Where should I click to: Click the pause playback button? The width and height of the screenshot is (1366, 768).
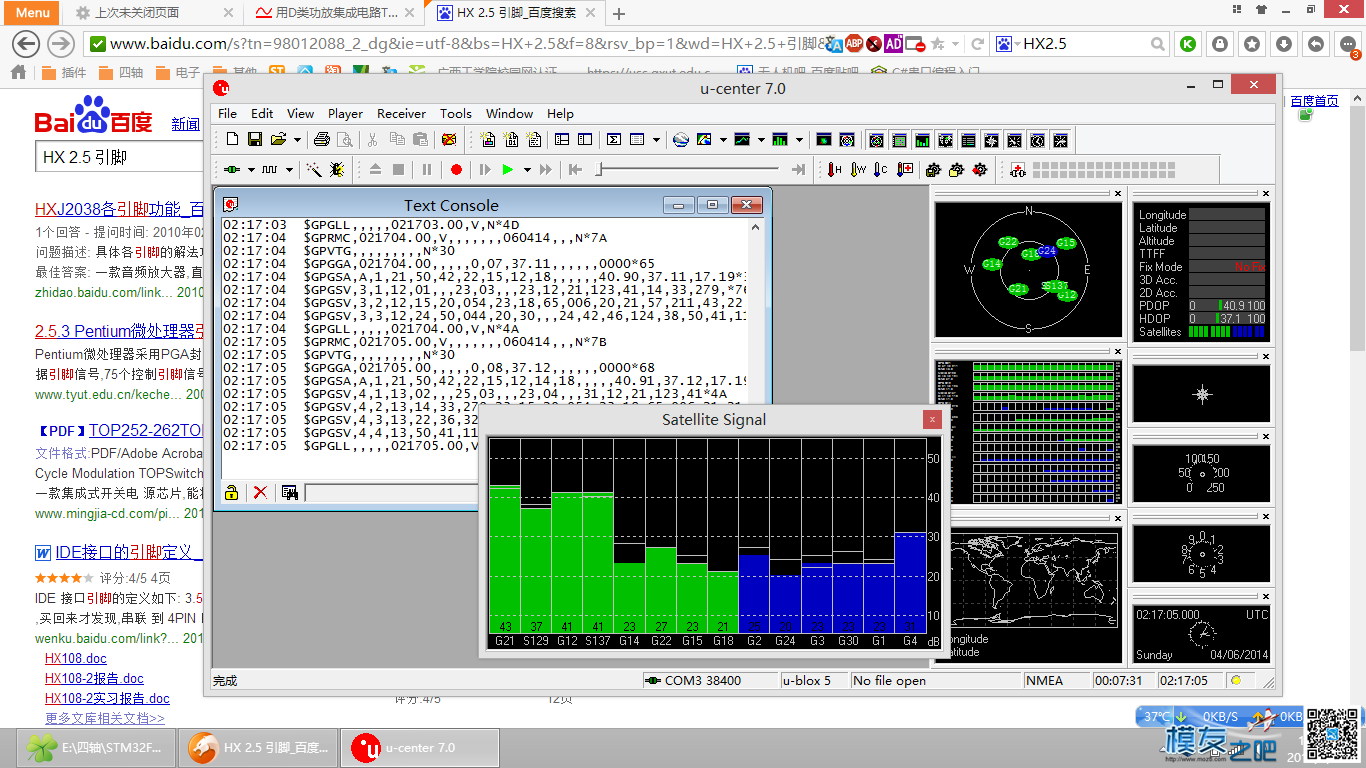(427, 170)
